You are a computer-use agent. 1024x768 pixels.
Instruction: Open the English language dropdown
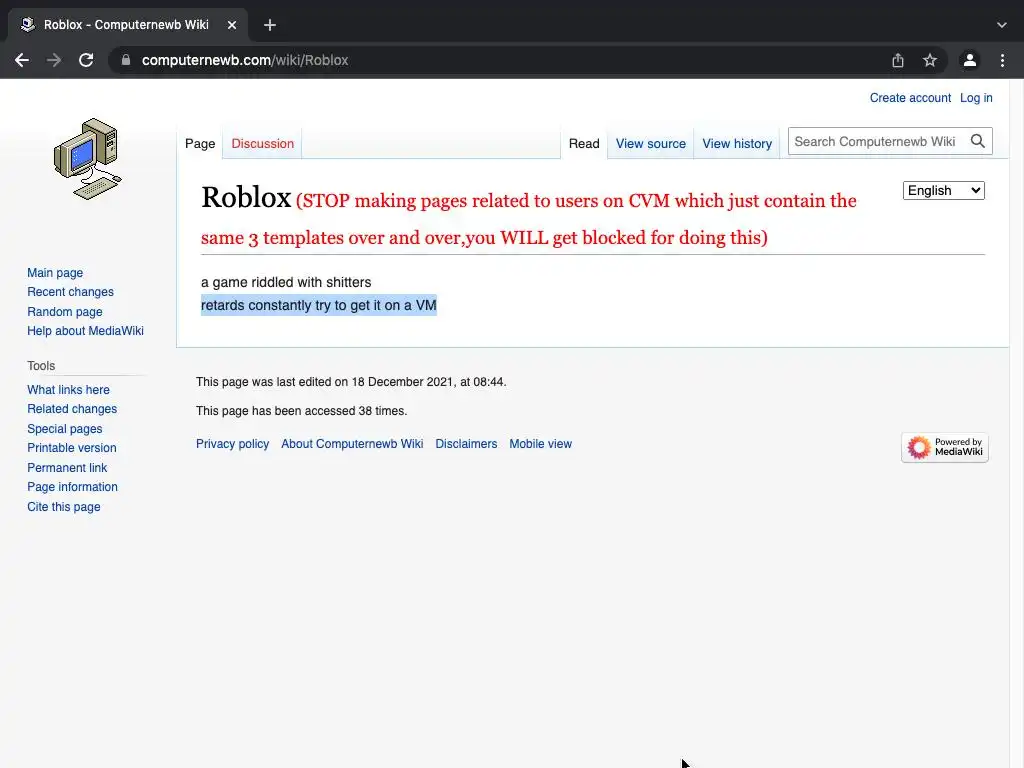click(944, 190)
